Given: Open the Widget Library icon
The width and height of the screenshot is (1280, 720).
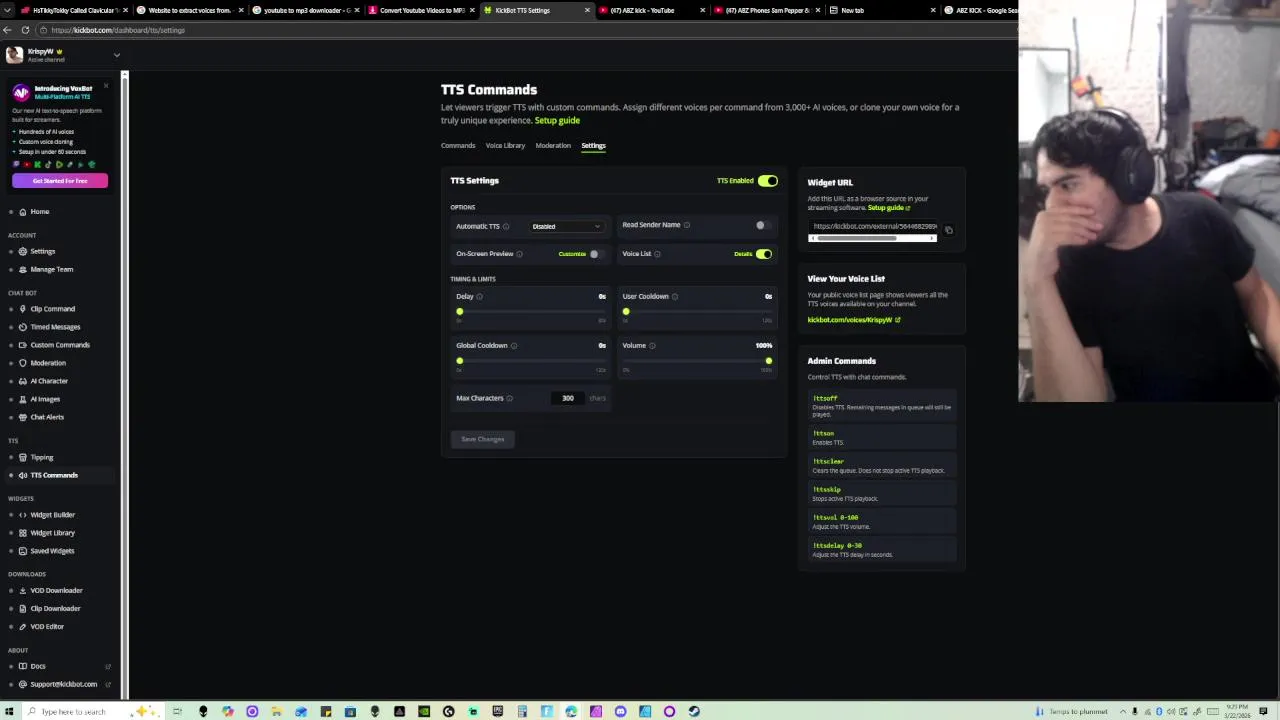Looking at the screenshot, I should (23, 533).
